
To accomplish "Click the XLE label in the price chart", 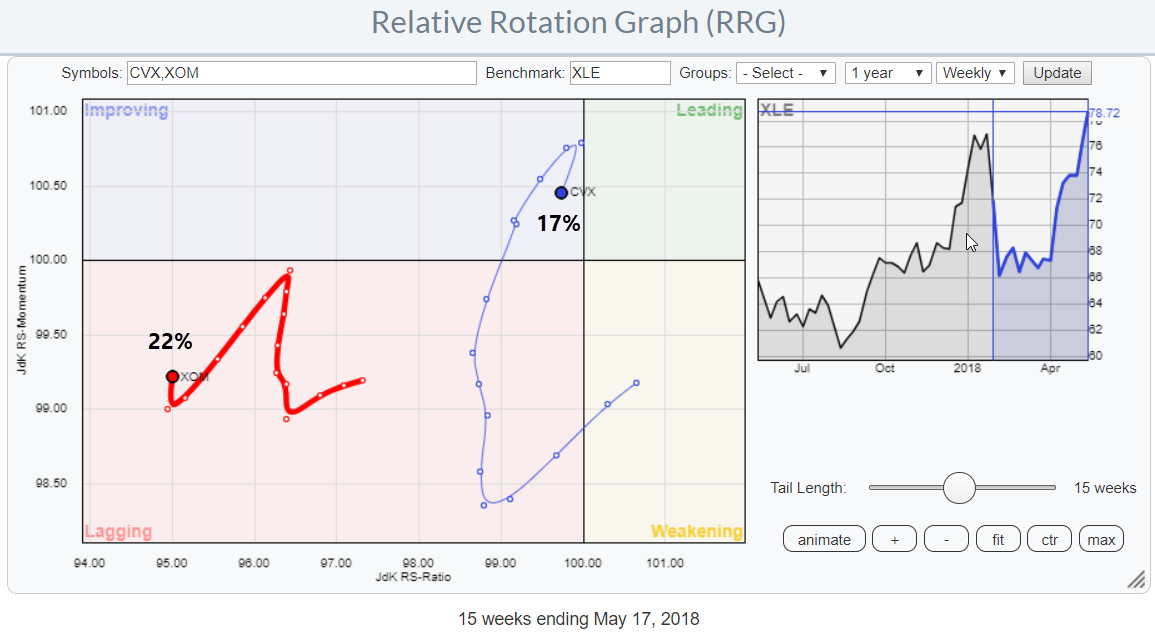I will click(x=777, y=110).
